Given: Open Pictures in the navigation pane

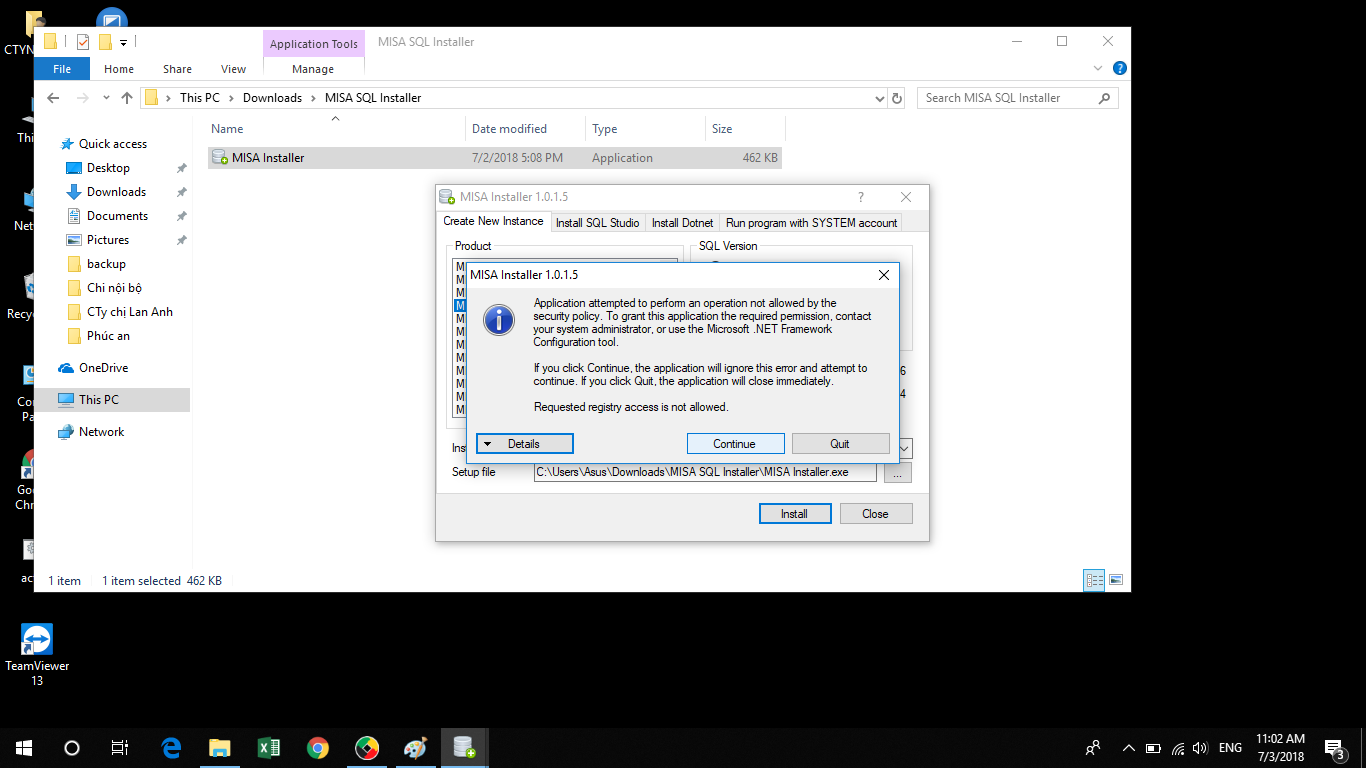Looking at the screenshot, I should [108, 240].
